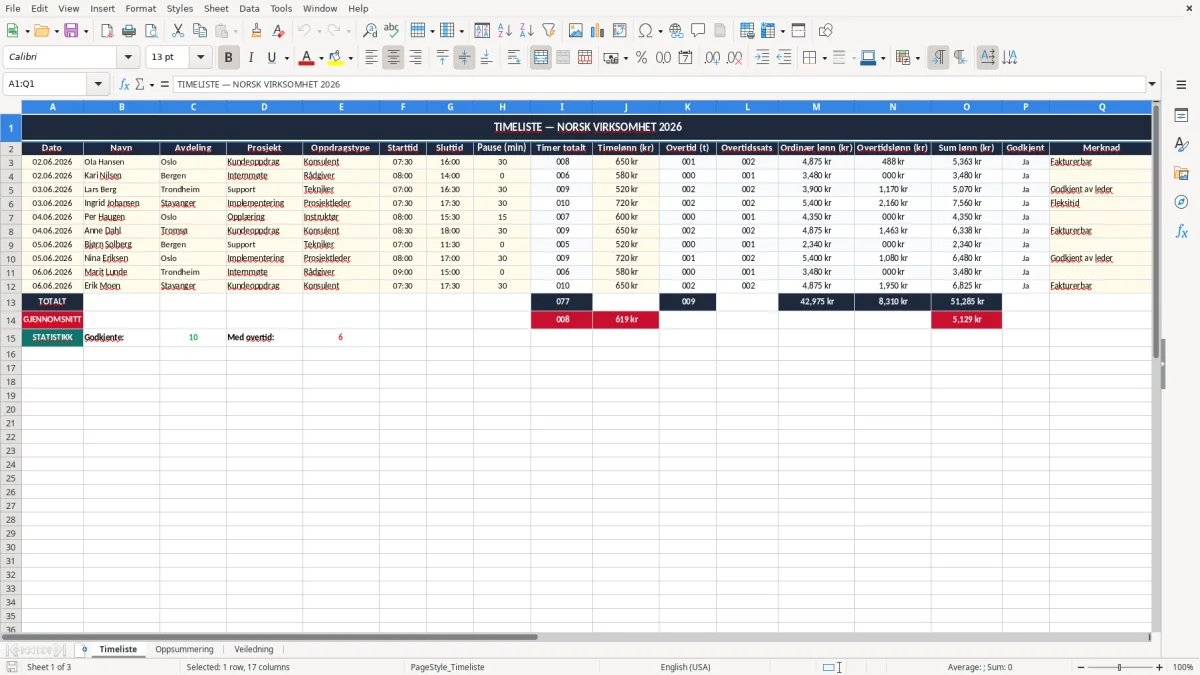Image resolution: width=1200 pixels, height=675 pixels.
Task: Show Draw Functions shapes icon
Action: 826,31
